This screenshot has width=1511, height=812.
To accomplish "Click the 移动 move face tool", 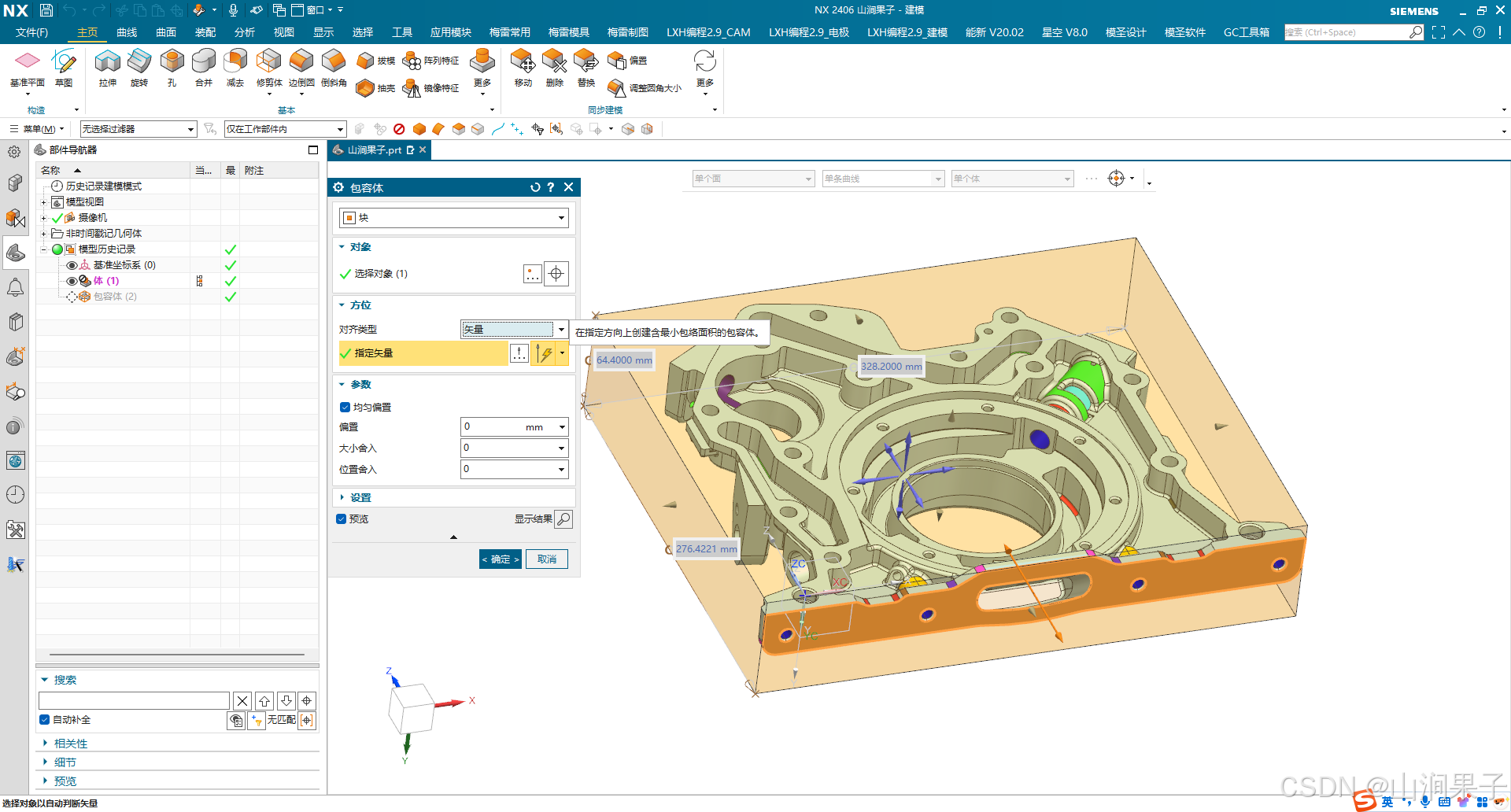I will 523,68.
